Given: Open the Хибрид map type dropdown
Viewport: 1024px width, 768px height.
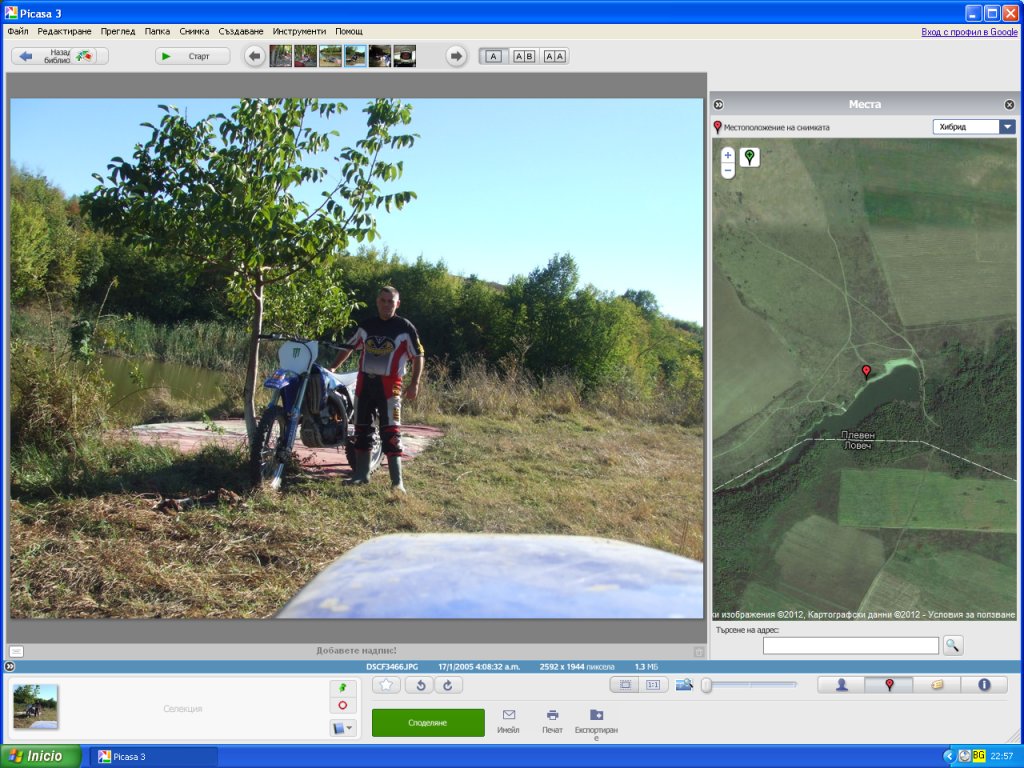Looking at the screenshot, I should click(x=974, y=127).
